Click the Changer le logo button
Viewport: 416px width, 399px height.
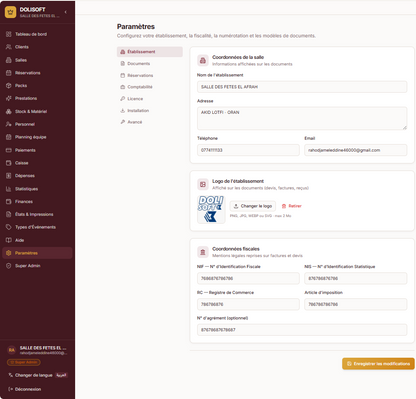253,206
